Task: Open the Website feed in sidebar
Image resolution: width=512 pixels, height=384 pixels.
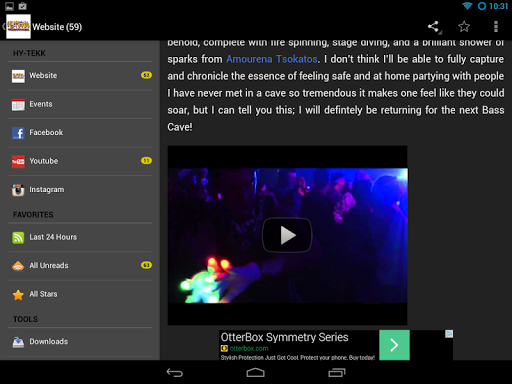Action: coord(80,76)
